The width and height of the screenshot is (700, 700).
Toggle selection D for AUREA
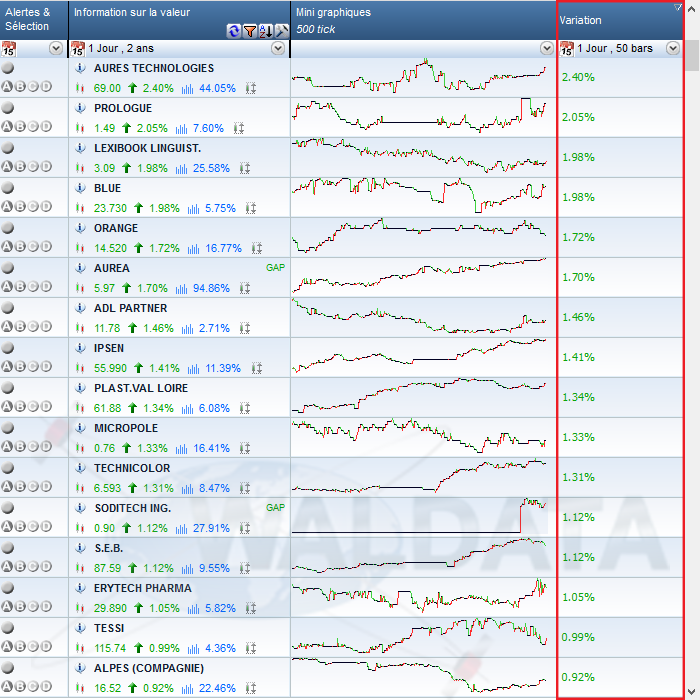tap(46, 286)
